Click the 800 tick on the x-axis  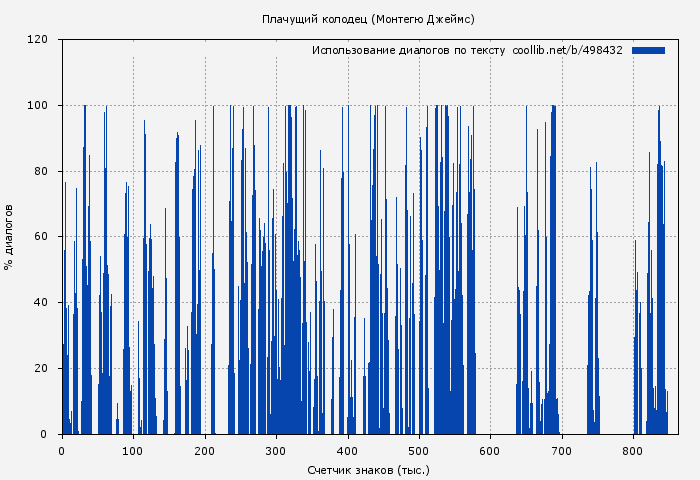click(633, 451)
